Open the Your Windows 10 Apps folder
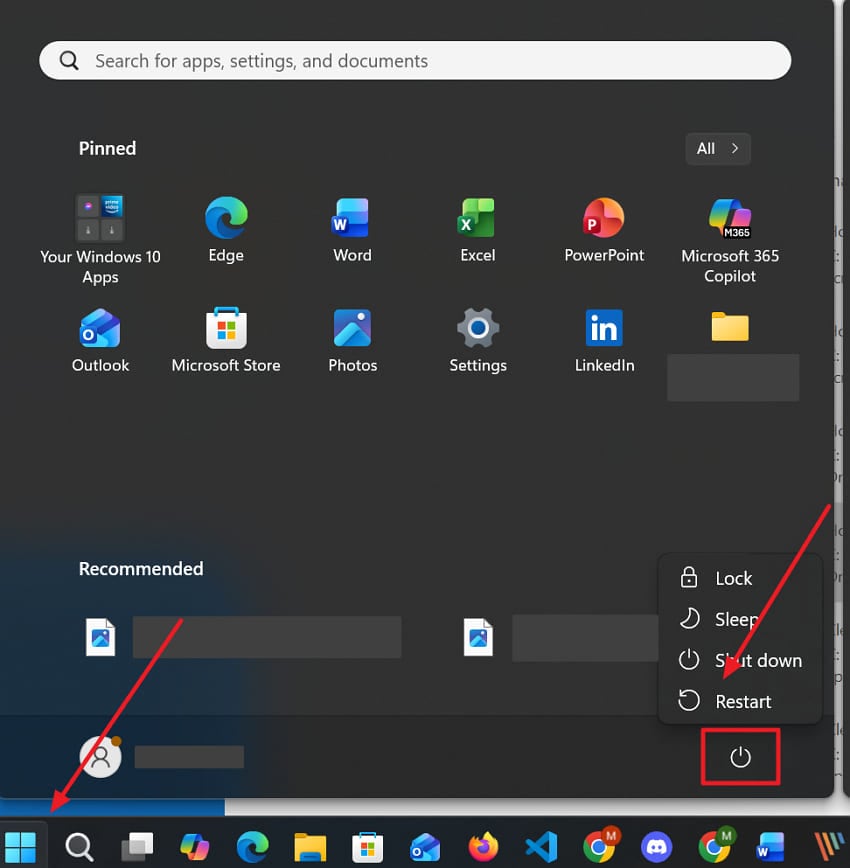 tap(100, 217)
